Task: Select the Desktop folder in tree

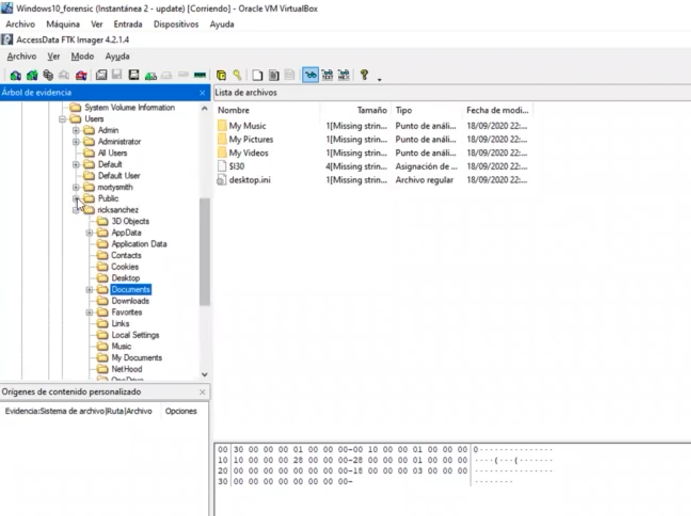Action: coord(126,278)
